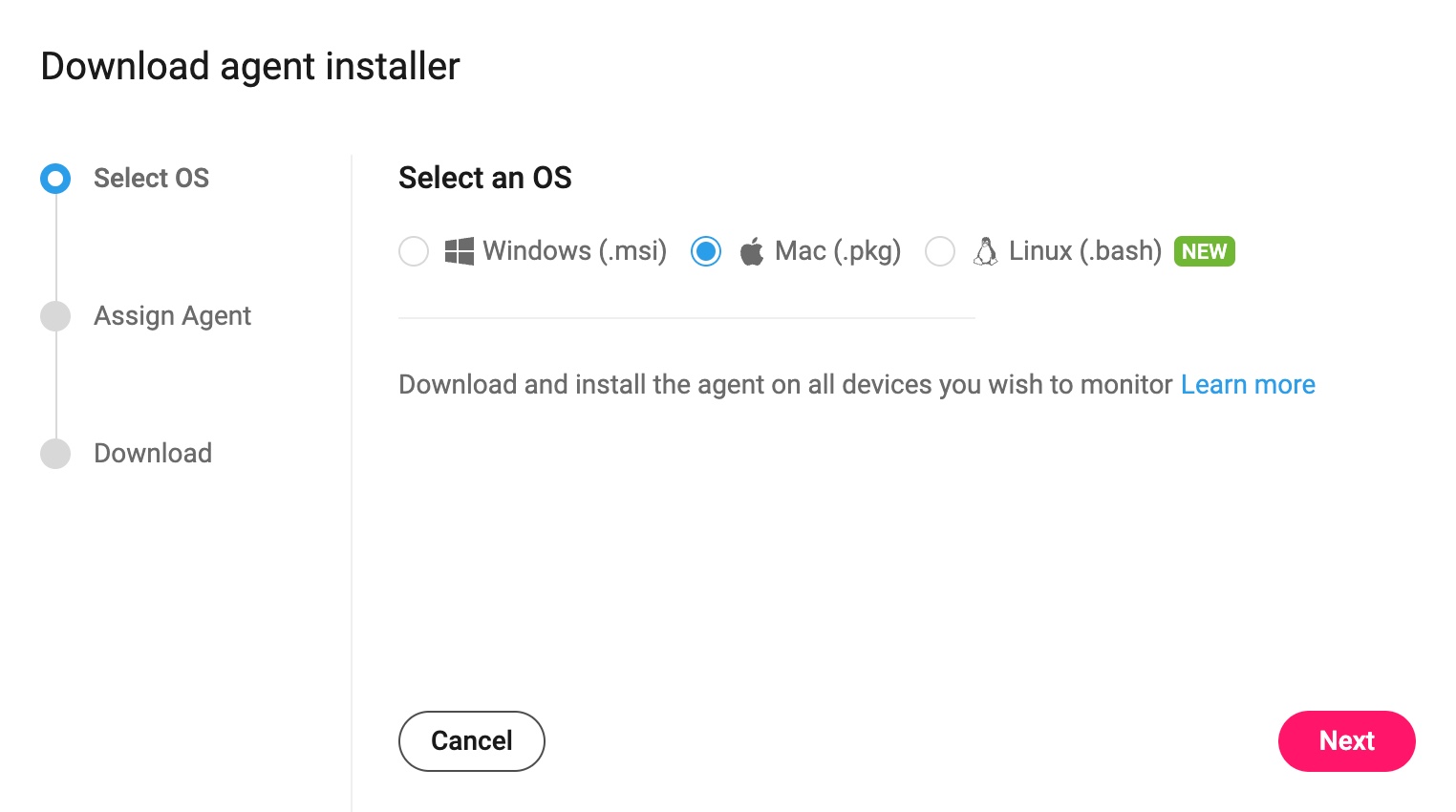Click the Linux penguin icon

click(985, 251)
